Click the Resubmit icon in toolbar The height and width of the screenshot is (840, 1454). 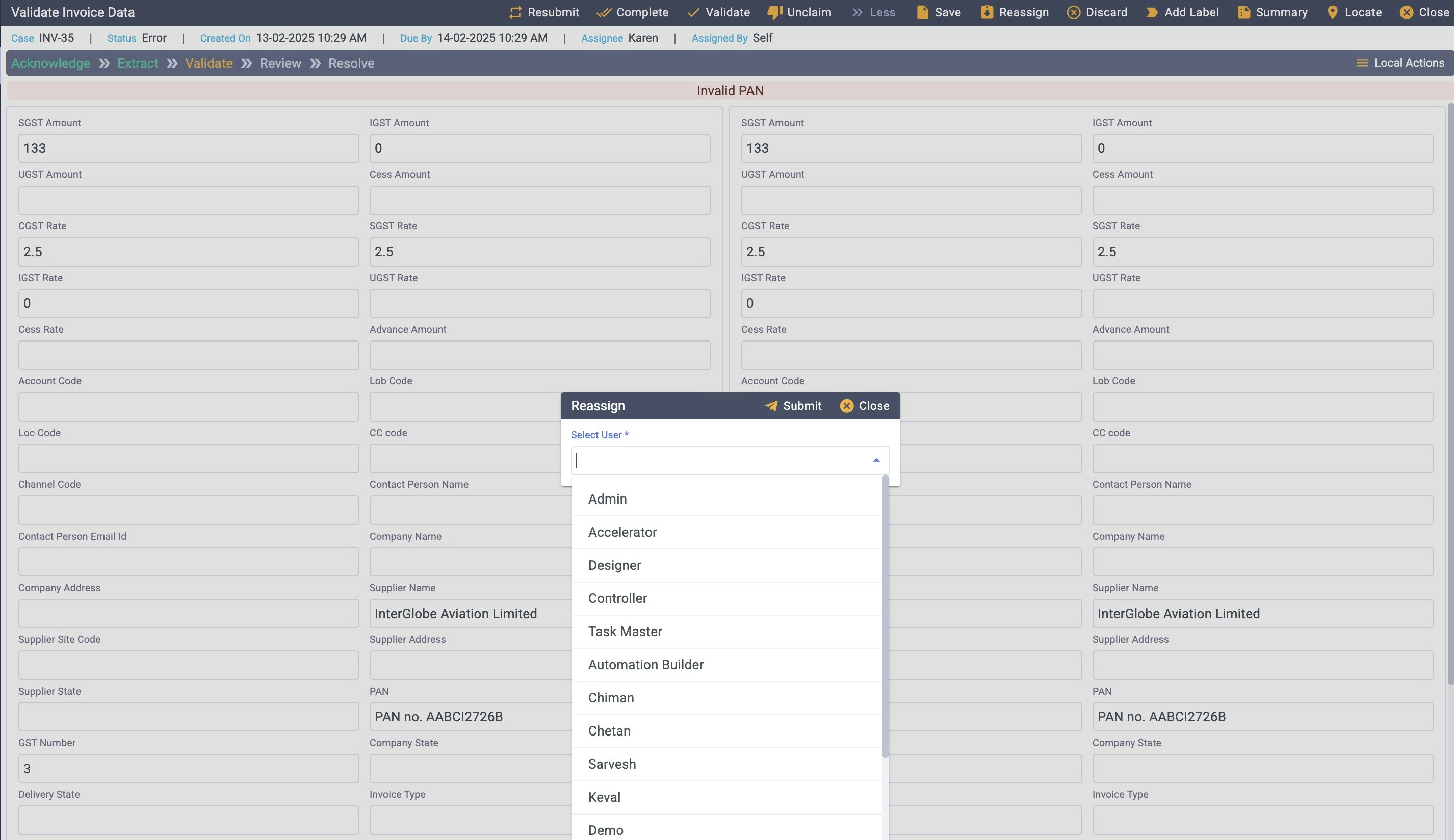click(515, 12)
